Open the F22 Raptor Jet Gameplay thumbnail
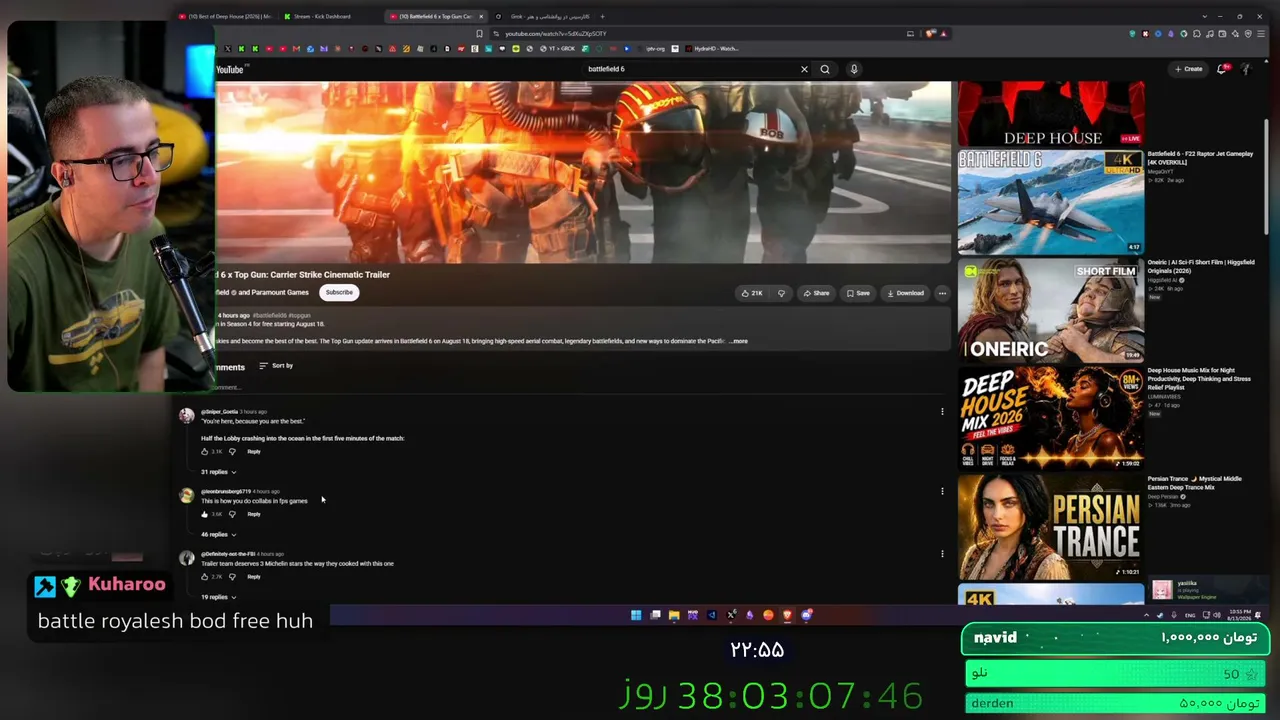Screen dimensions: 1280x720 coord(1051,202)
